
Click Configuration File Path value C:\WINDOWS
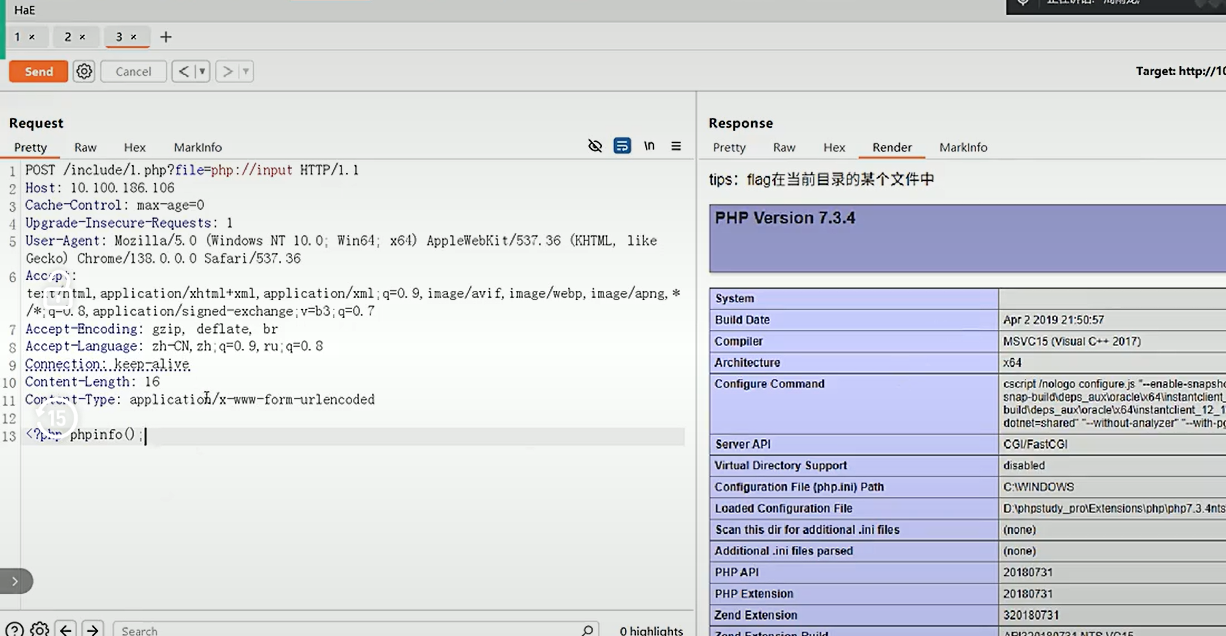1038,487
